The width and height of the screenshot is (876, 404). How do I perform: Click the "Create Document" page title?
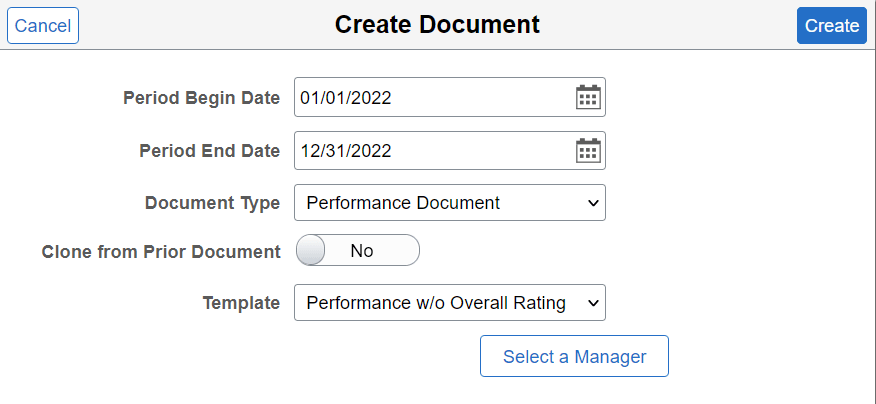point(437,25)
